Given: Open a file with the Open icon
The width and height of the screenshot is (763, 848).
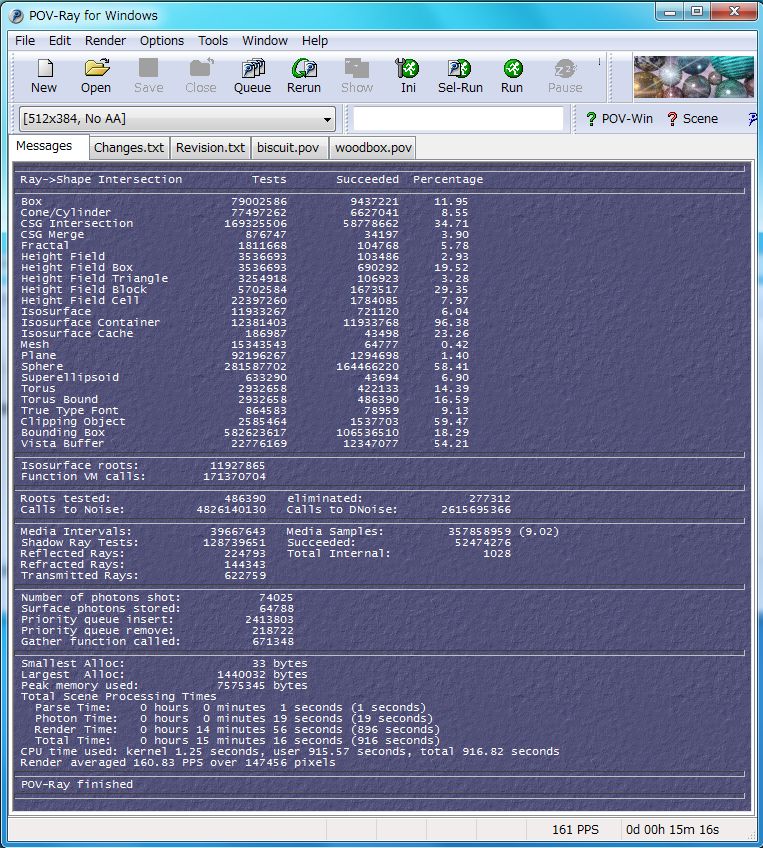Looking at the screenshot, I should click(x=96, y=76).
